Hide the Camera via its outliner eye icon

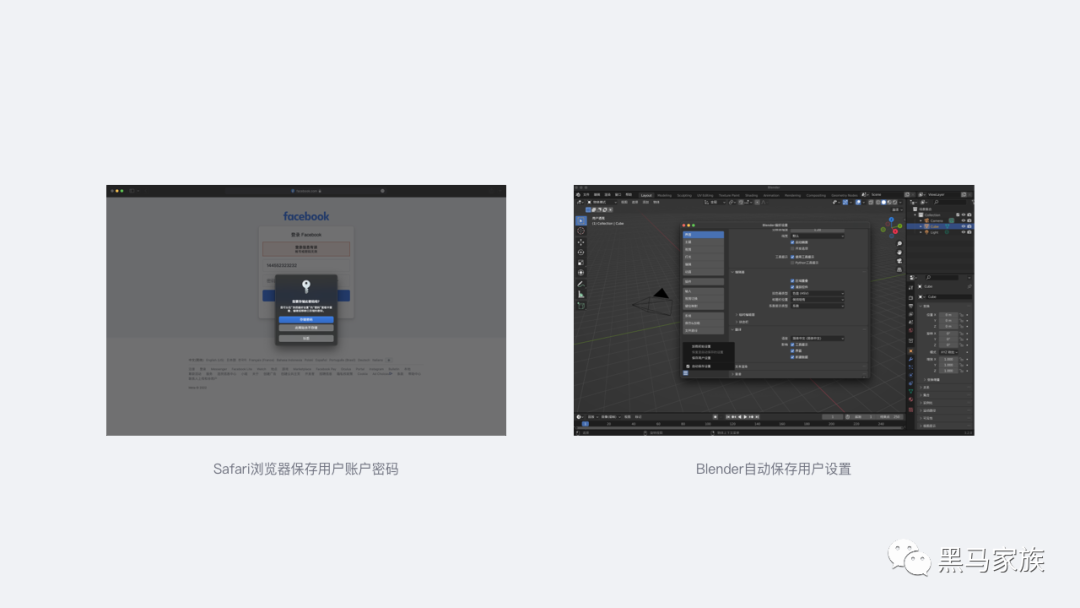click(x=963, y=220)
